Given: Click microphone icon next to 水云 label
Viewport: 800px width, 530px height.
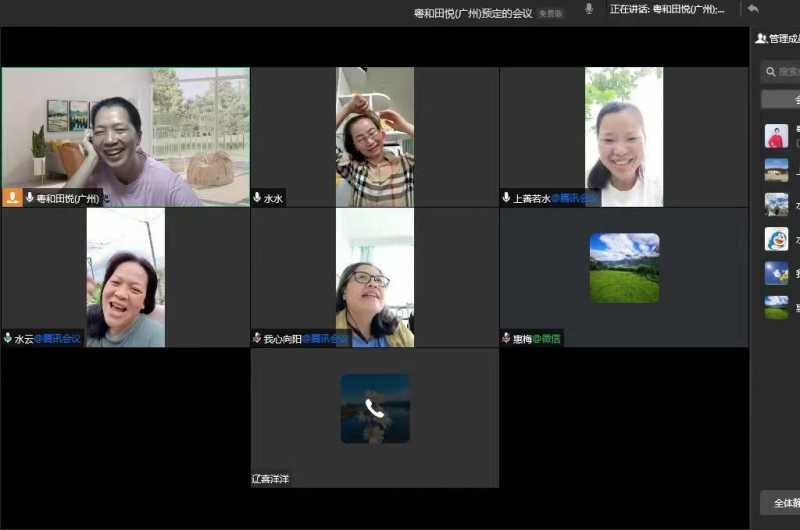Looking at the screenshot, I should pos(8,339).
